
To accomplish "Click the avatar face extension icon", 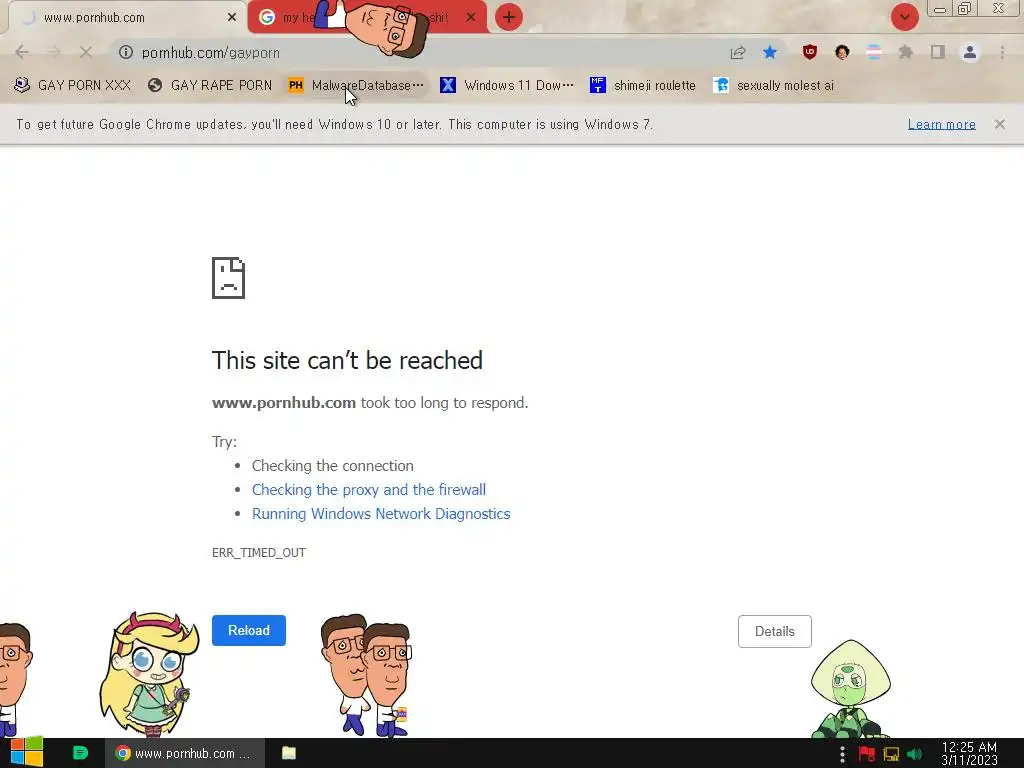I will [x=842, y=52].
